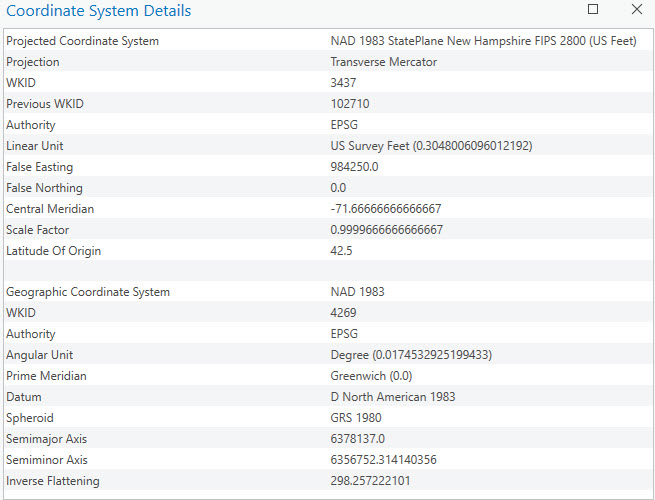Select the Transverse Mercator projection value

pyautogui.click(x=383, y=62)
